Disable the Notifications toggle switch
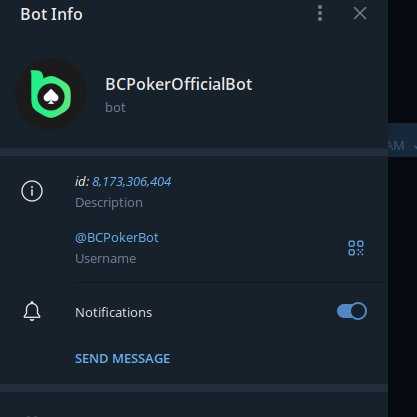This screenshot has width=417, height=417. pos(352,311)
